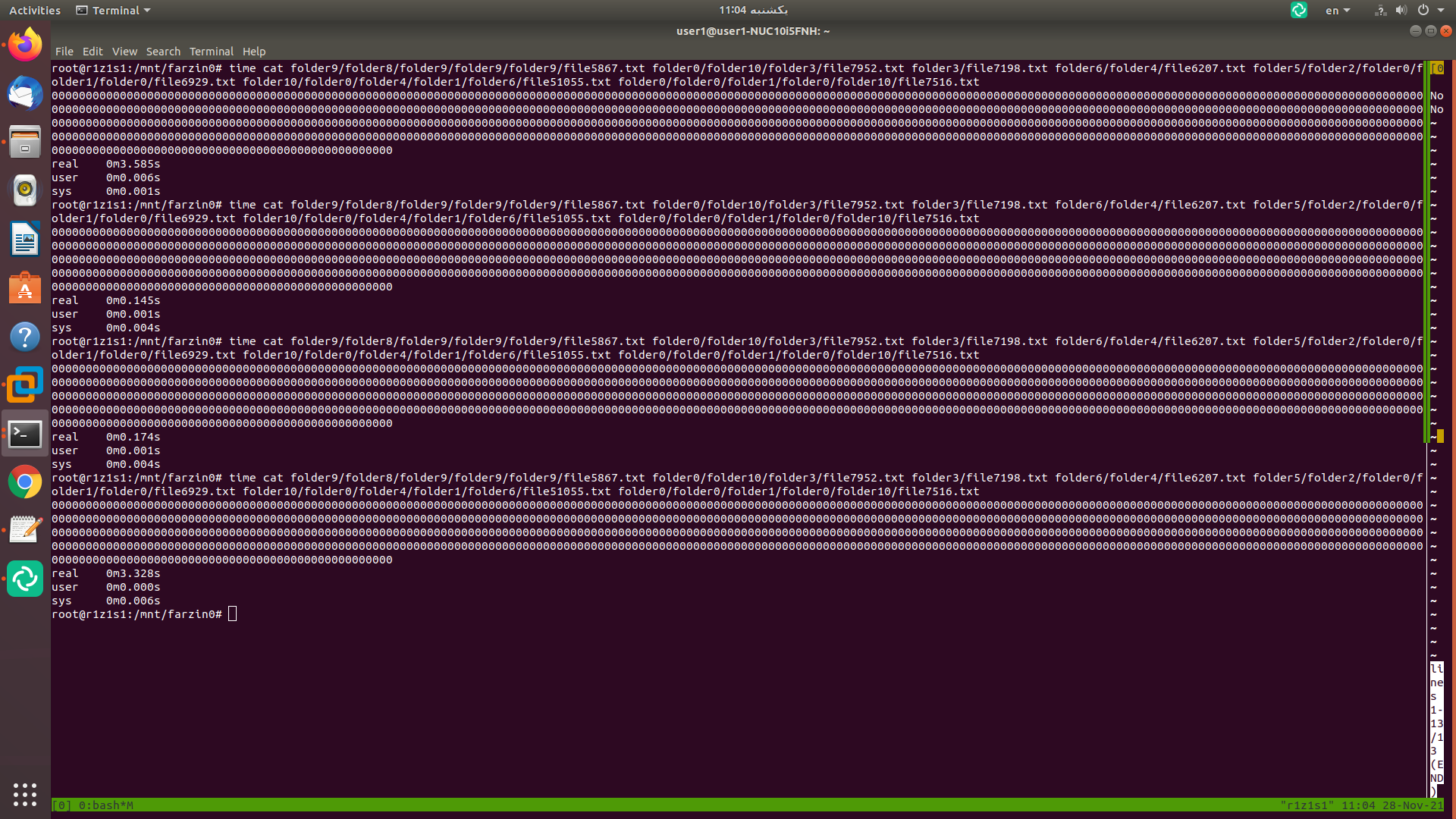Open the Files manager dock icon
Screen dimensions: 1456x819
pyautogui.click(x=25, y=142)
